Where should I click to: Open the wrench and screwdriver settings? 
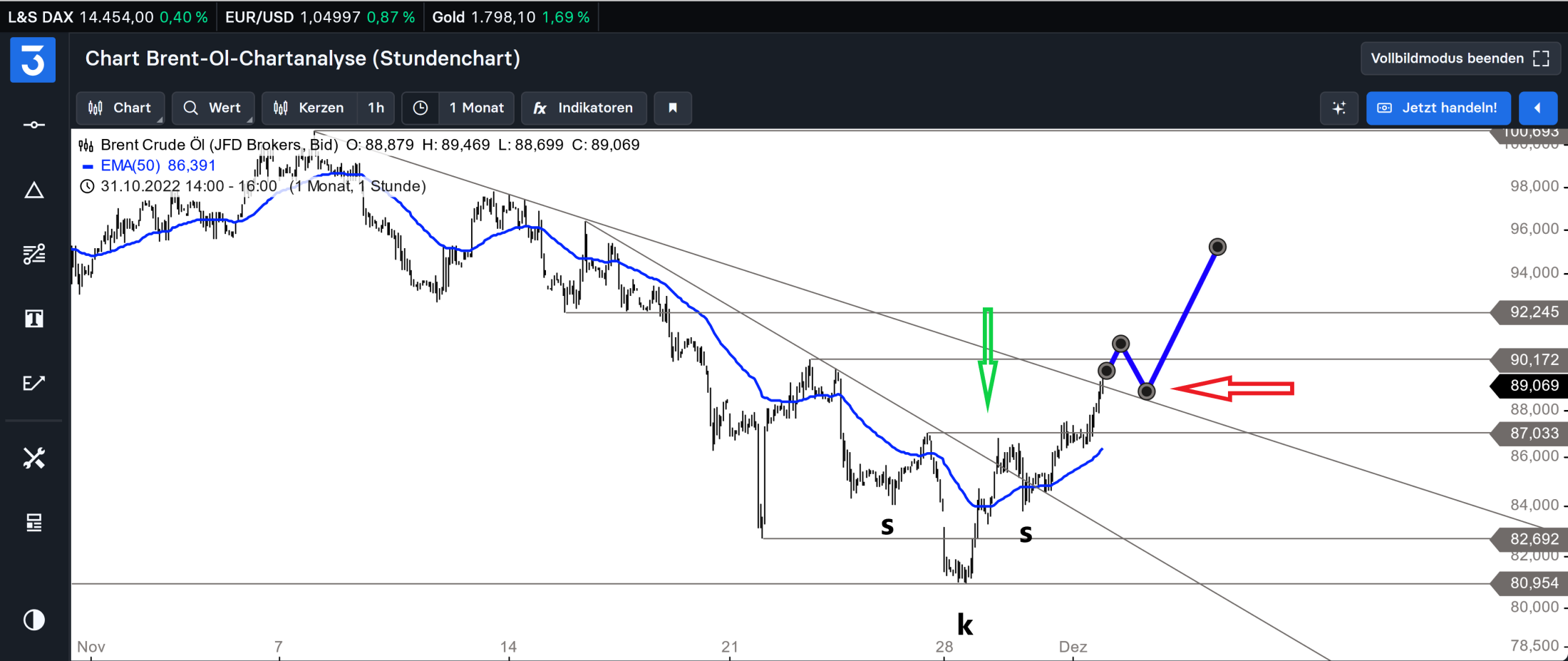tap(33, 458)
